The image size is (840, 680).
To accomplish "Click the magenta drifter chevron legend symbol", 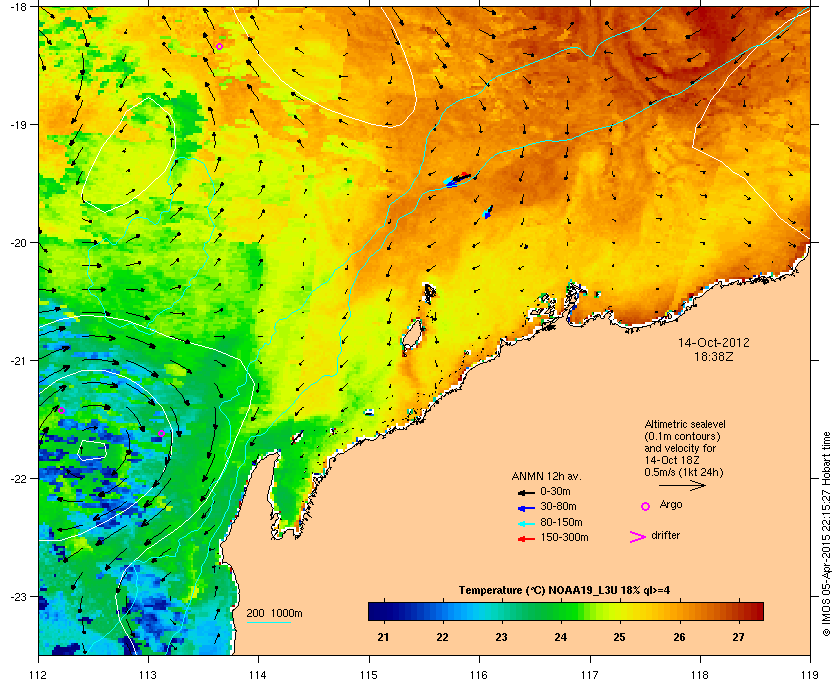I will (638, 537).
